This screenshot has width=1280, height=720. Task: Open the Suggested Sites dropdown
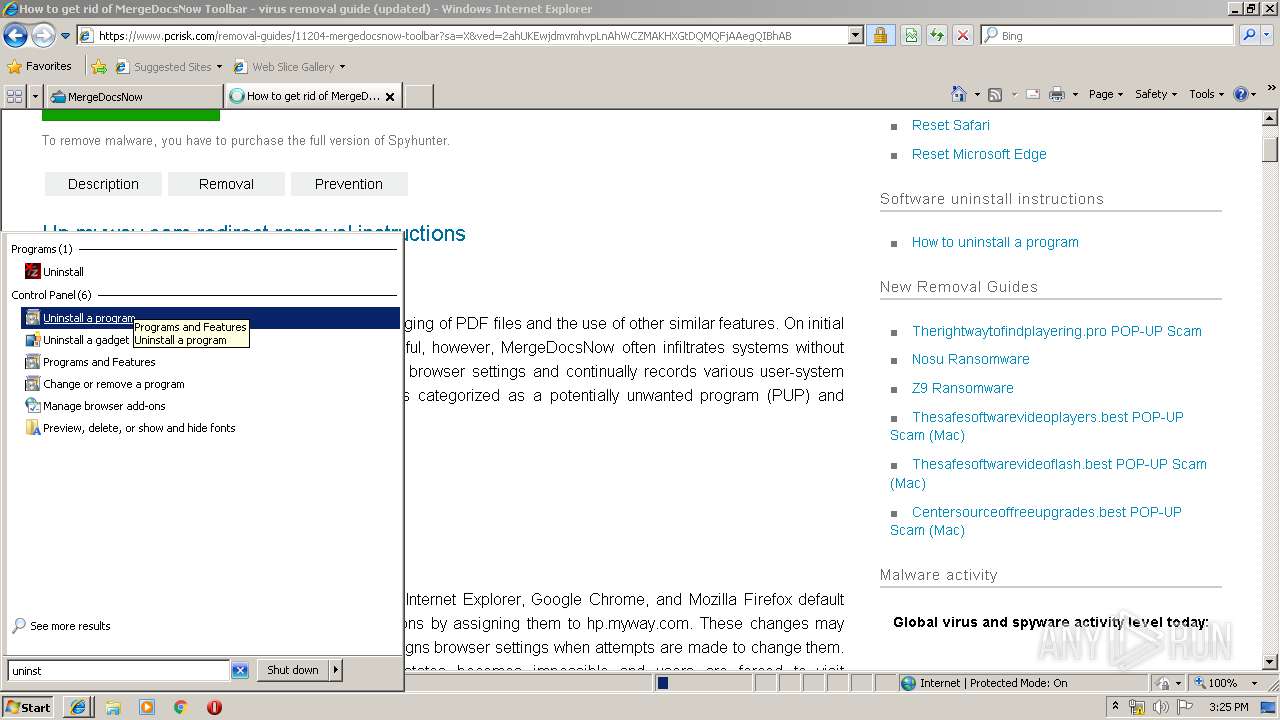pyautogui.click(x=169, y=67)
